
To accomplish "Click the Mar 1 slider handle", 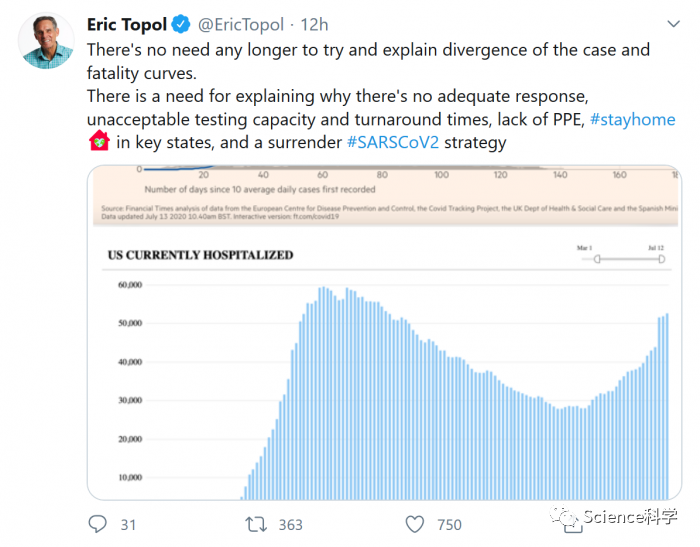I will [597, 259].
